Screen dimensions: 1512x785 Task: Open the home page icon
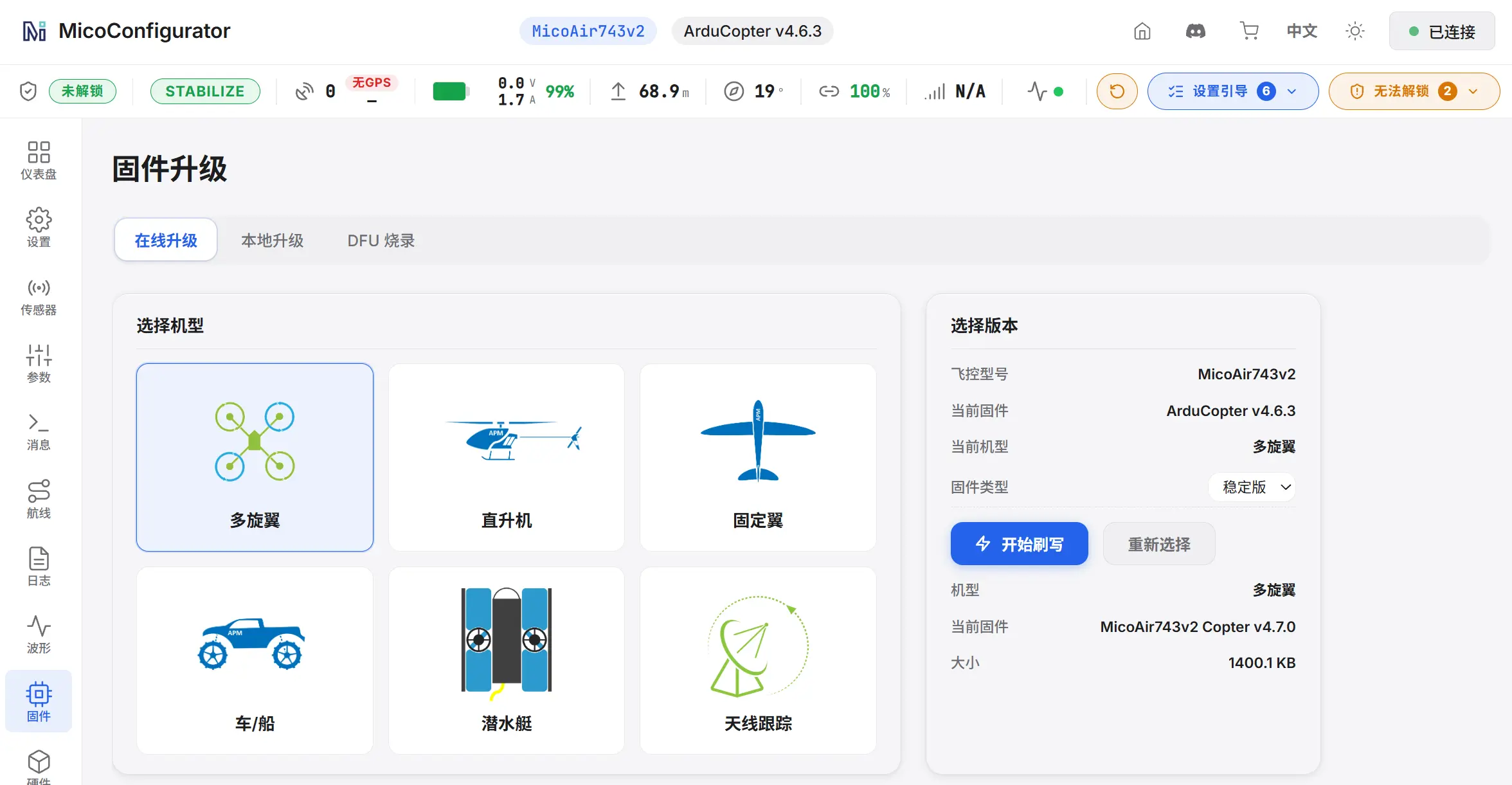(1142, 31)
